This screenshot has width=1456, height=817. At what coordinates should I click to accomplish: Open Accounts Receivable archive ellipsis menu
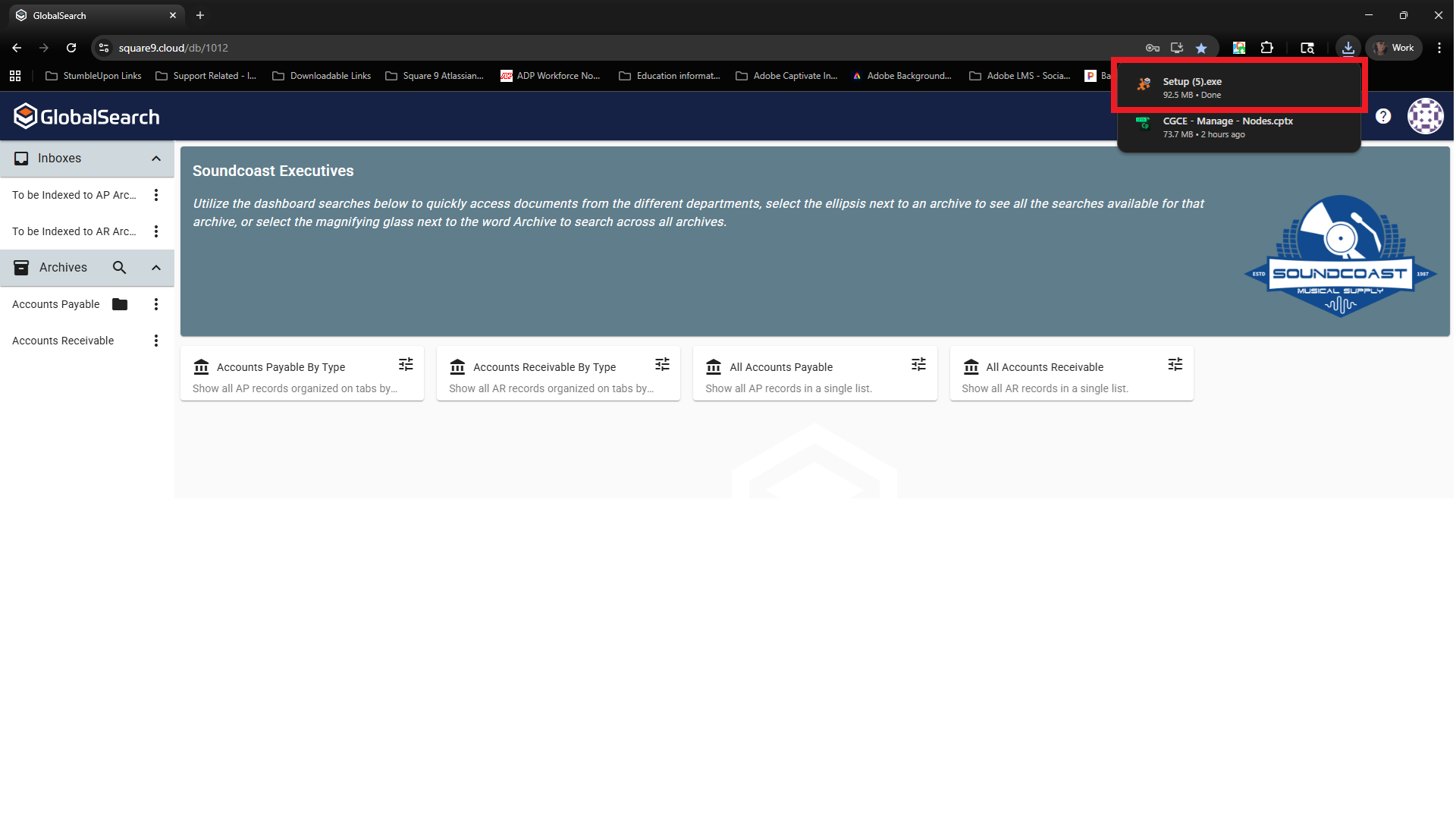[x=156, y=341]
